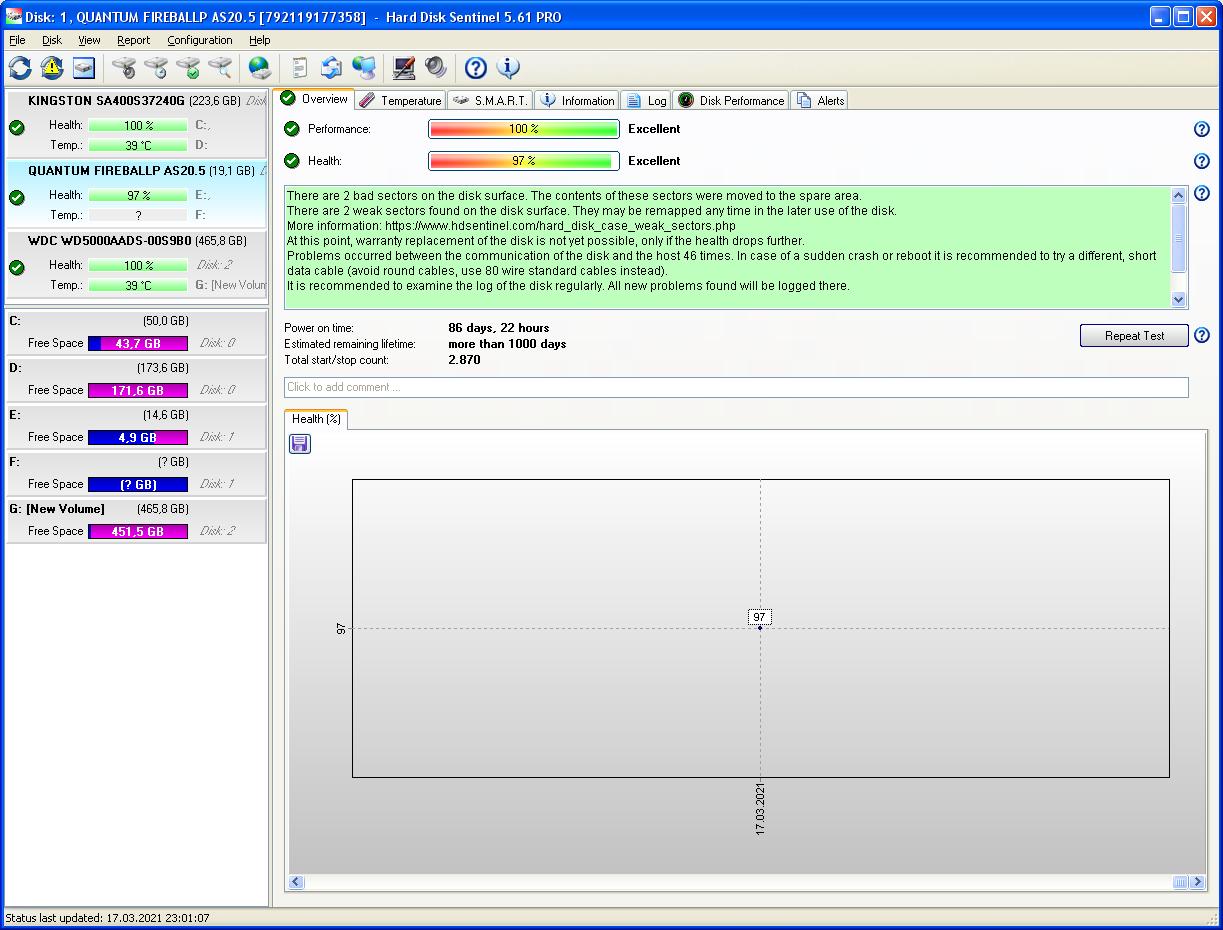1223x930 pixels.
Task: Click the 17.03.2021 date label under graph
Action: (x=760, y=809)
